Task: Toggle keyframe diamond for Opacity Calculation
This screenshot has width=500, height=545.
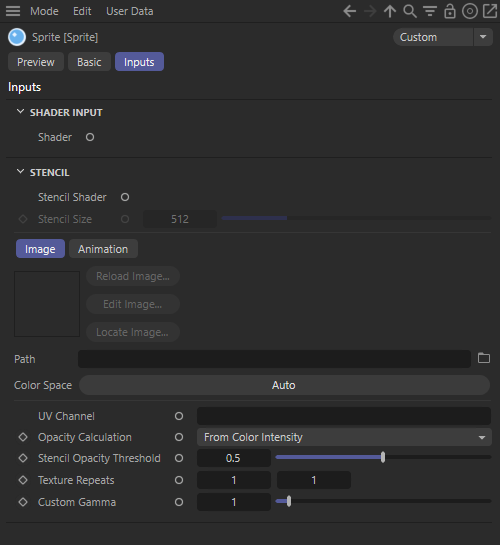Action: (x=23, y=437)
